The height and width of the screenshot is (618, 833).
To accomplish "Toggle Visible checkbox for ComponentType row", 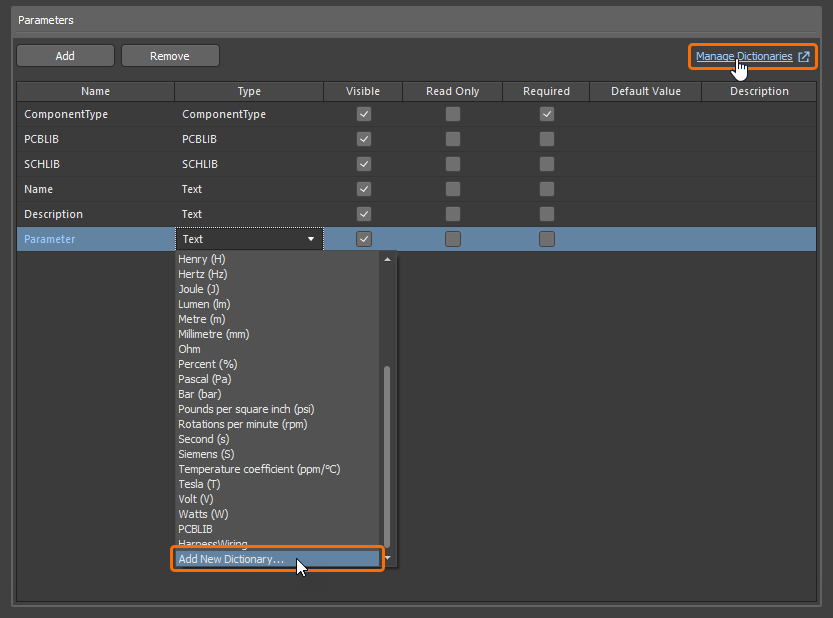I will (364, 114).
